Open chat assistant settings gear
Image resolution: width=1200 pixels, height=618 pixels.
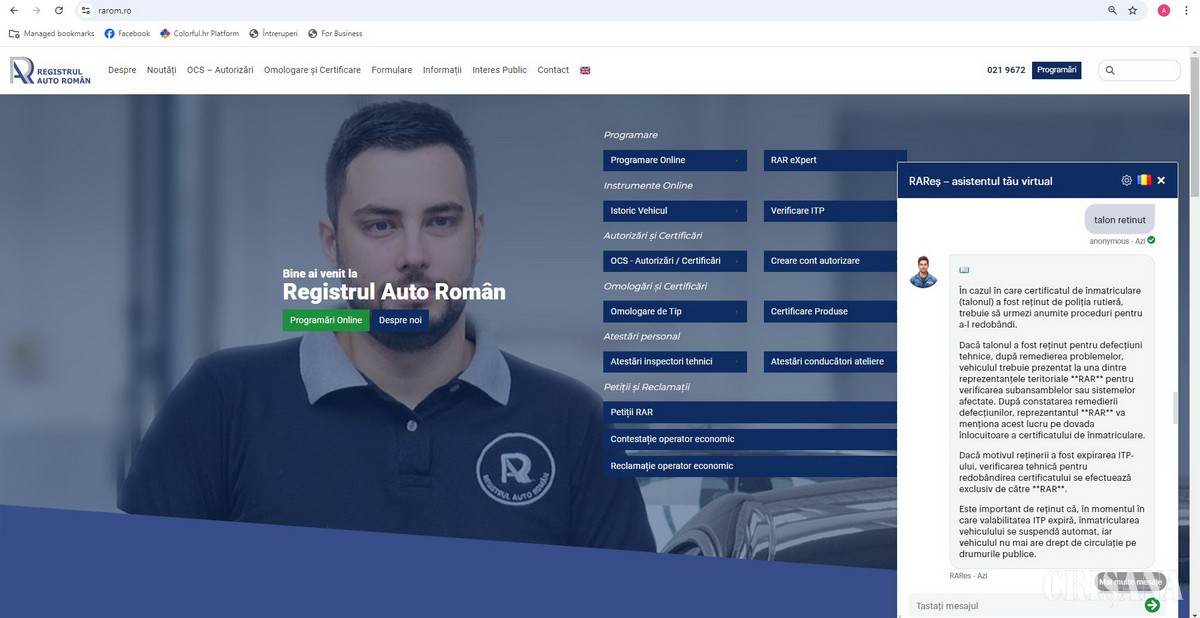point(1127,181)
